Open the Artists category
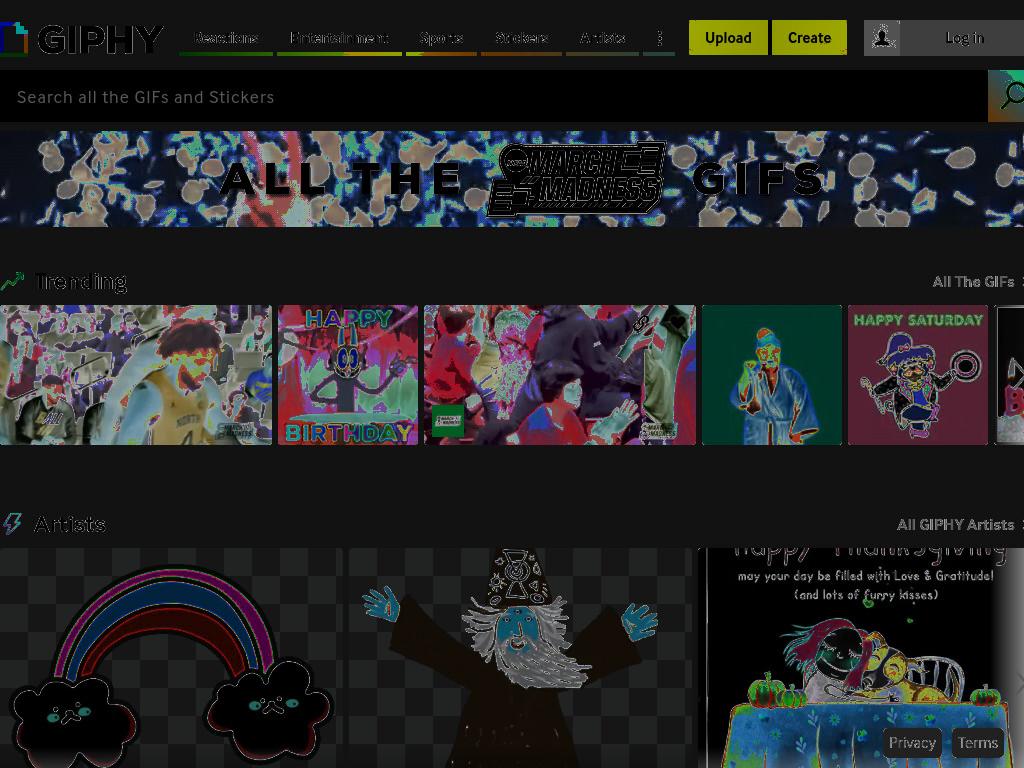The image size is (1024, 768). [602, 38]
